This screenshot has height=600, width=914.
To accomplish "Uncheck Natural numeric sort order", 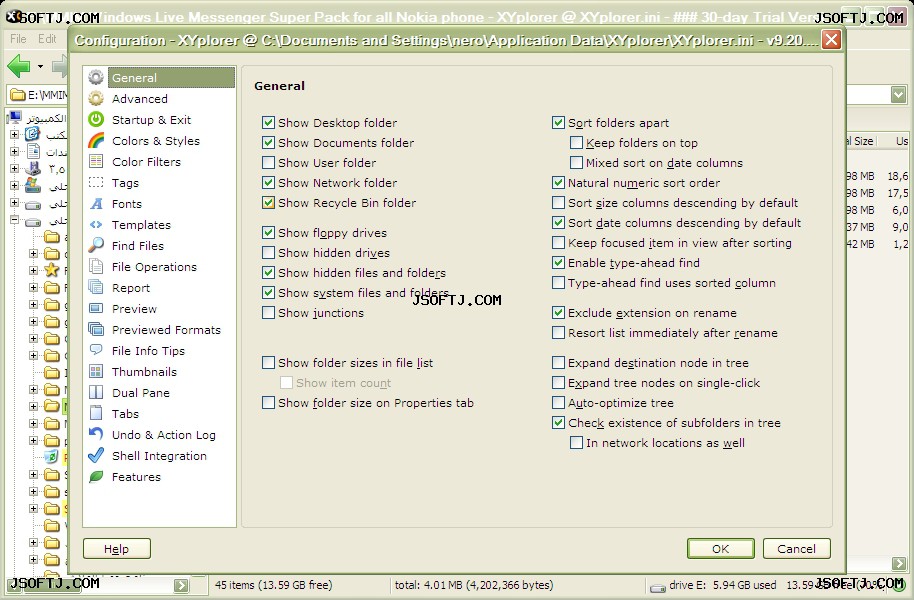I will pos(558,183).
